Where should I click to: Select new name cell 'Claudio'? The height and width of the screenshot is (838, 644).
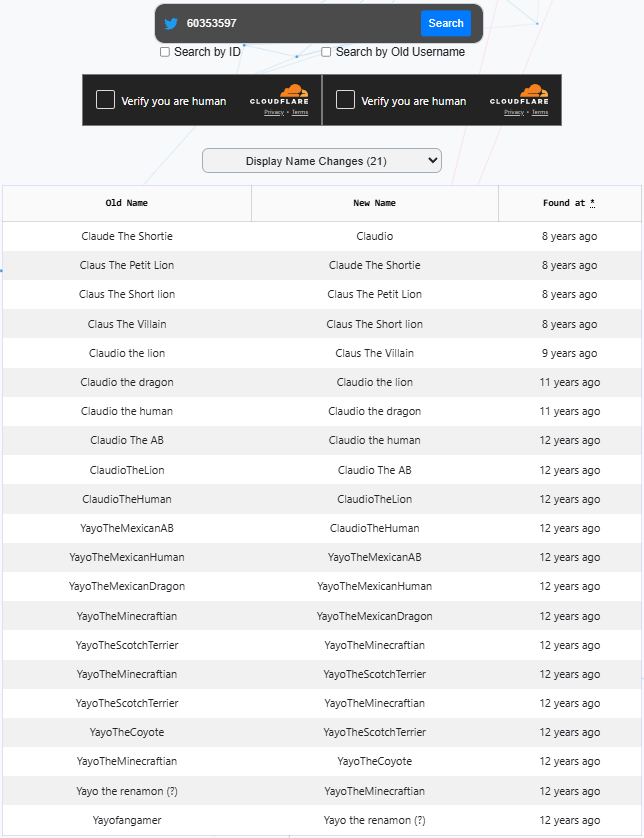click(x=375, y=236)
